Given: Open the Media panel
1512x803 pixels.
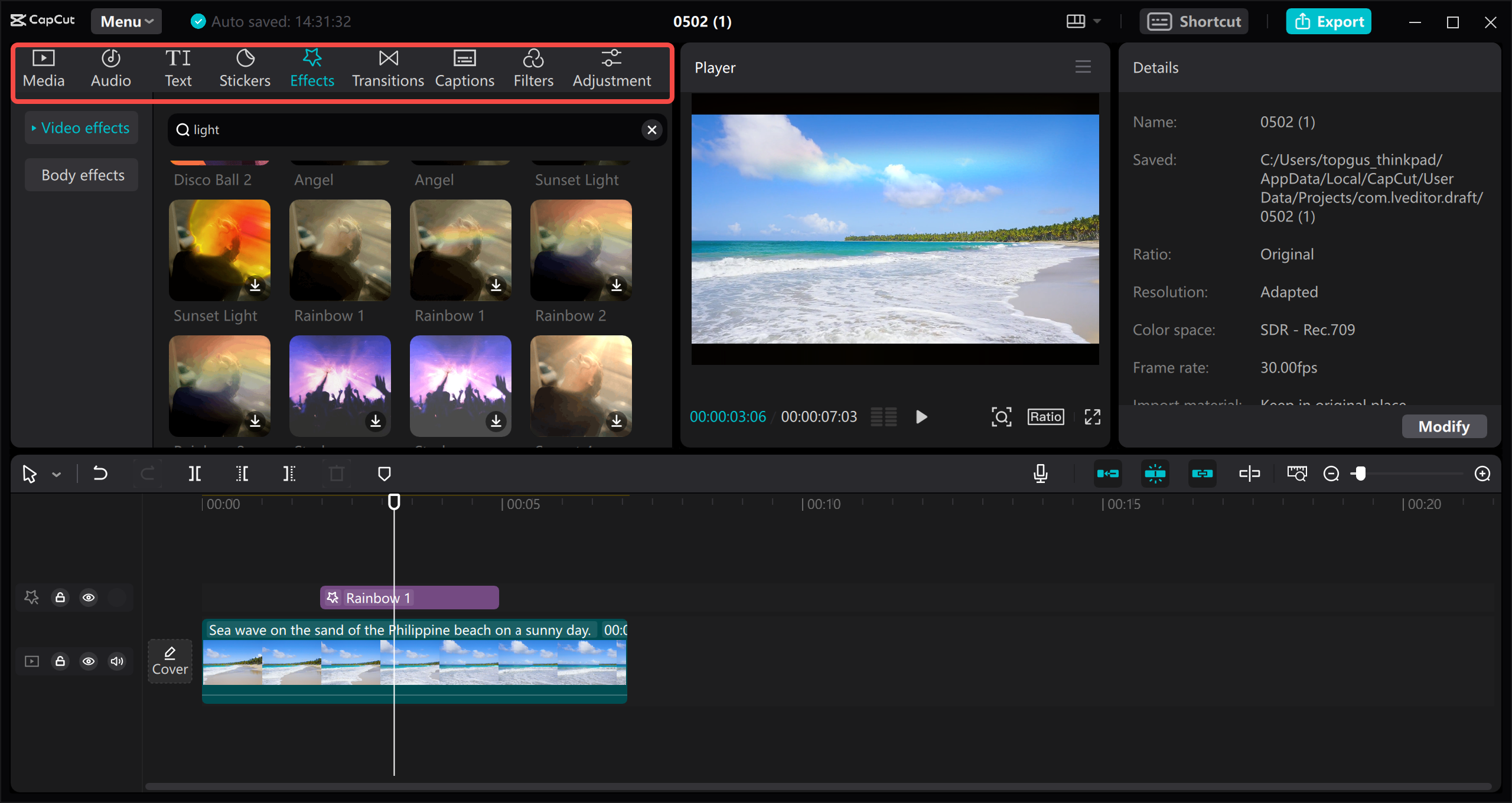Looking at the screenshot, I should [43, 67].
